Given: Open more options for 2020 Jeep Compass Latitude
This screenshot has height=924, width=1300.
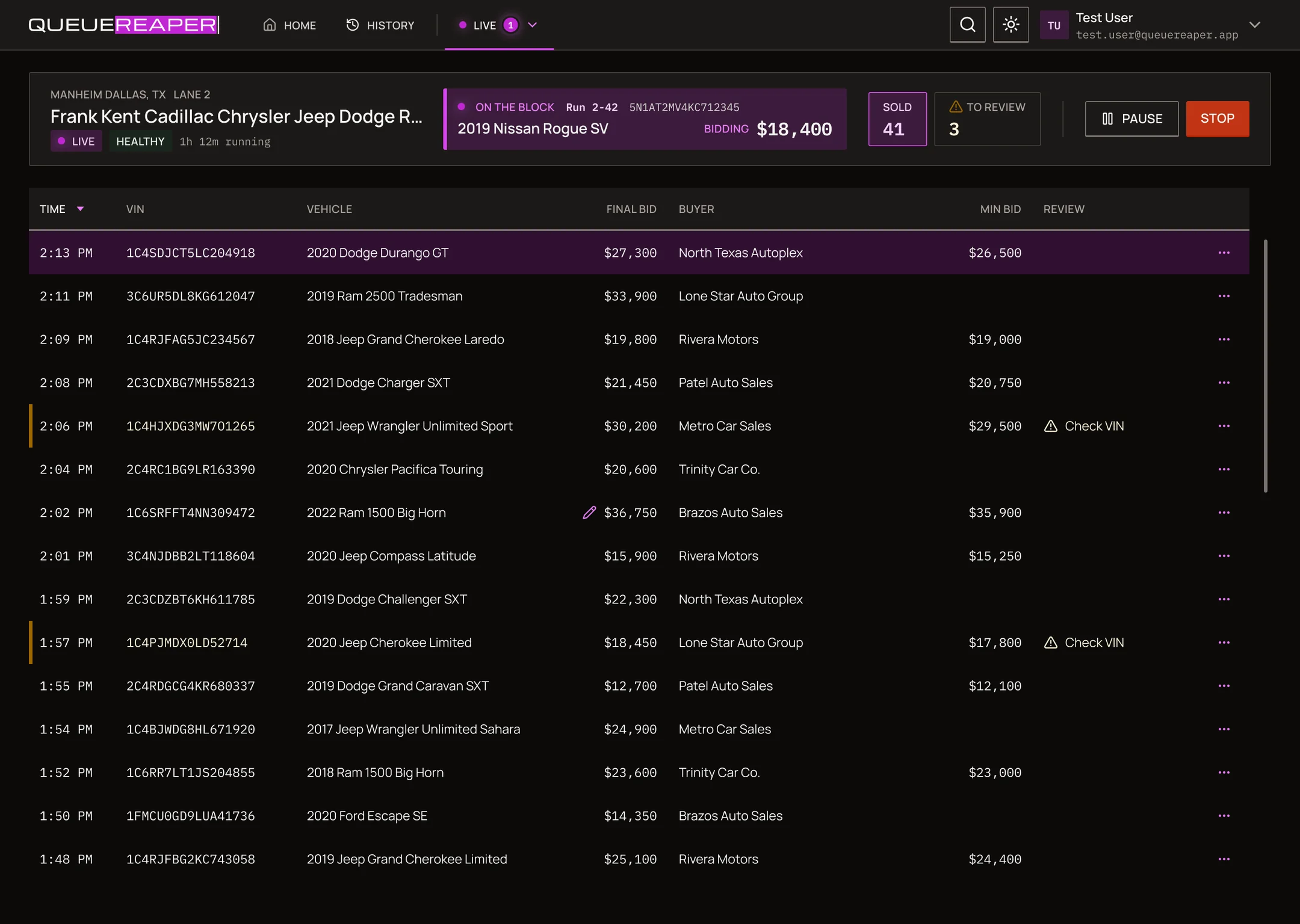Looking at the screenshot, I should coord(1224,556).
